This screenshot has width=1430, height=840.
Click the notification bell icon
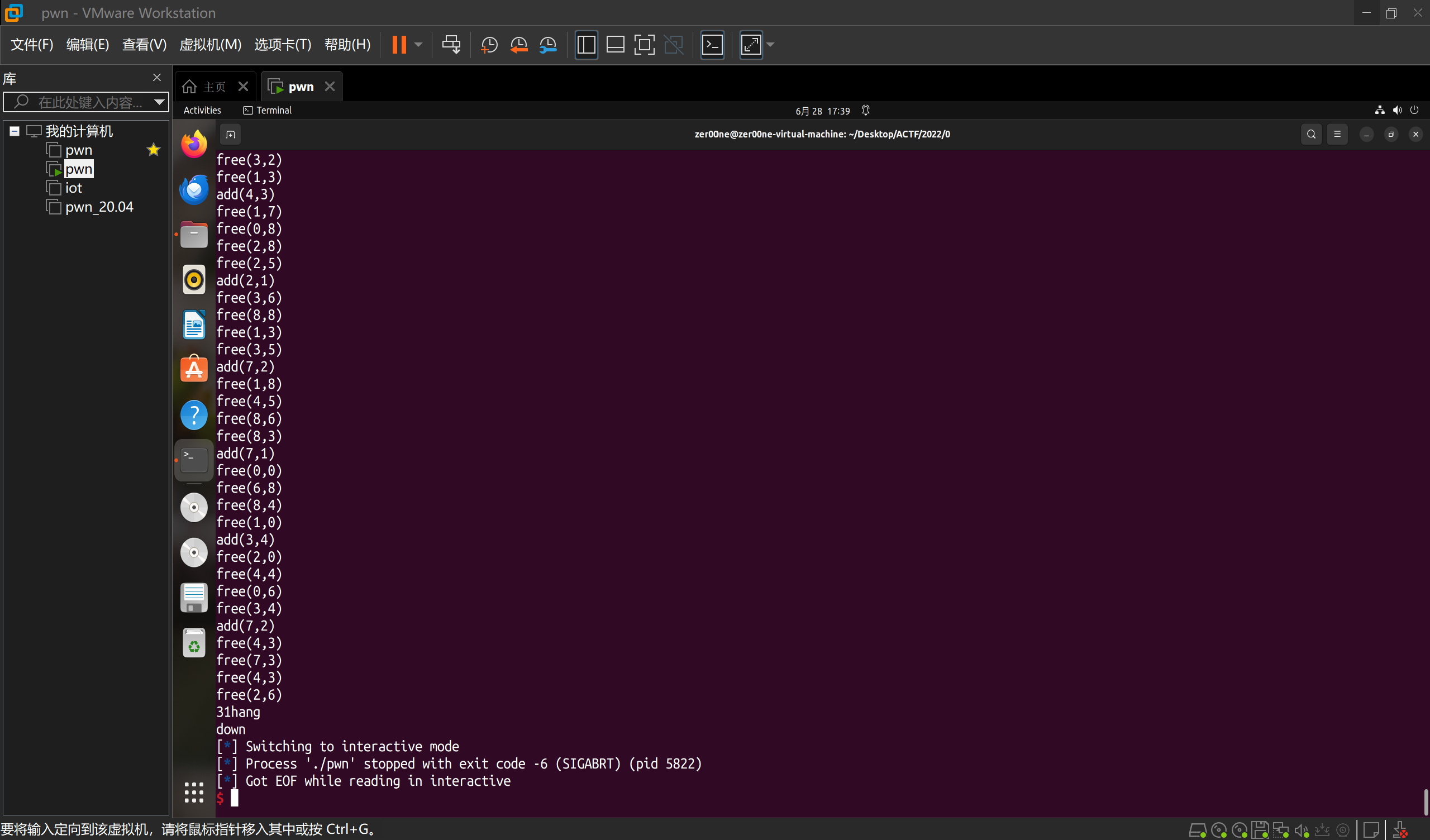click(x=865, y=110)
